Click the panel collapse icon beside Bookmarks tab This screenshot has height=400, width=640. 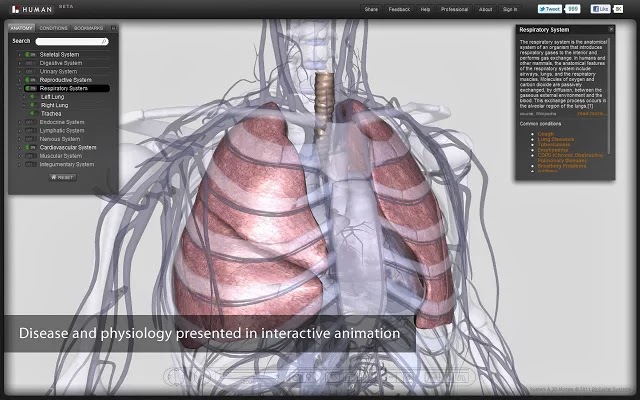pyautogui.click(x=113, y=28)
